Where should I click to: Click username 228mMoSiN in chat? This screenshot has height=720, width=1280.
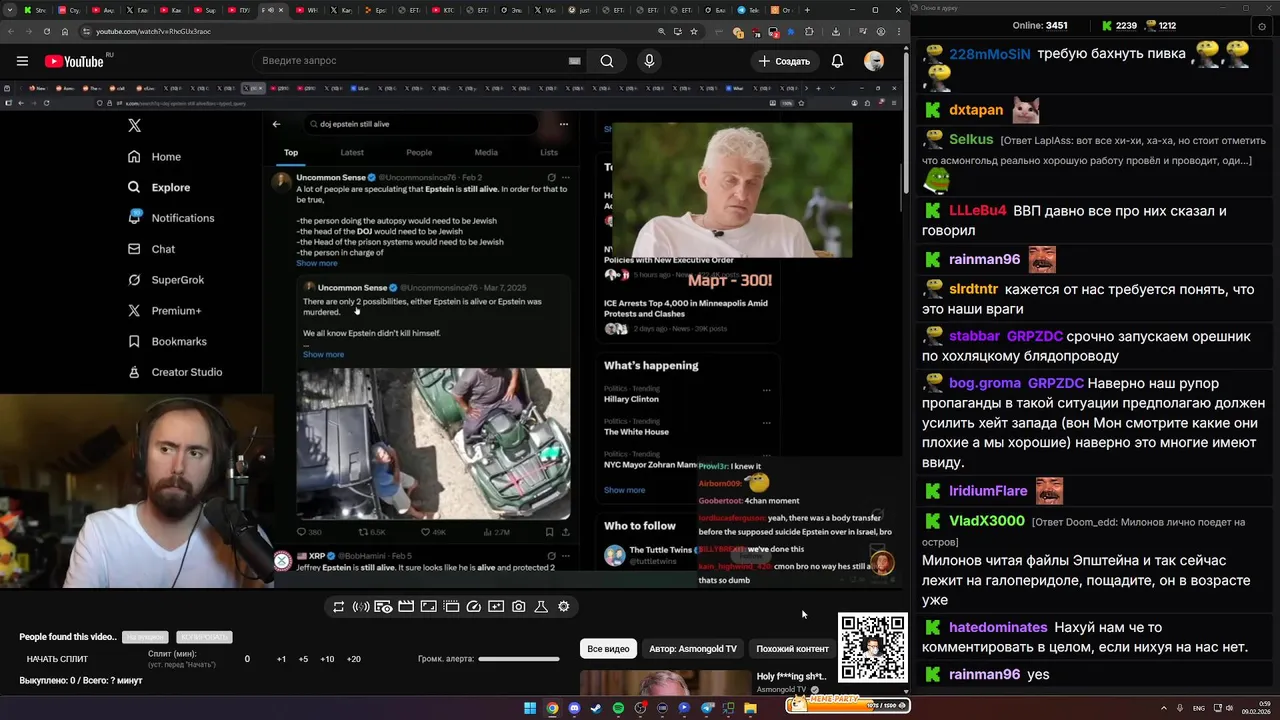point(990,54)
